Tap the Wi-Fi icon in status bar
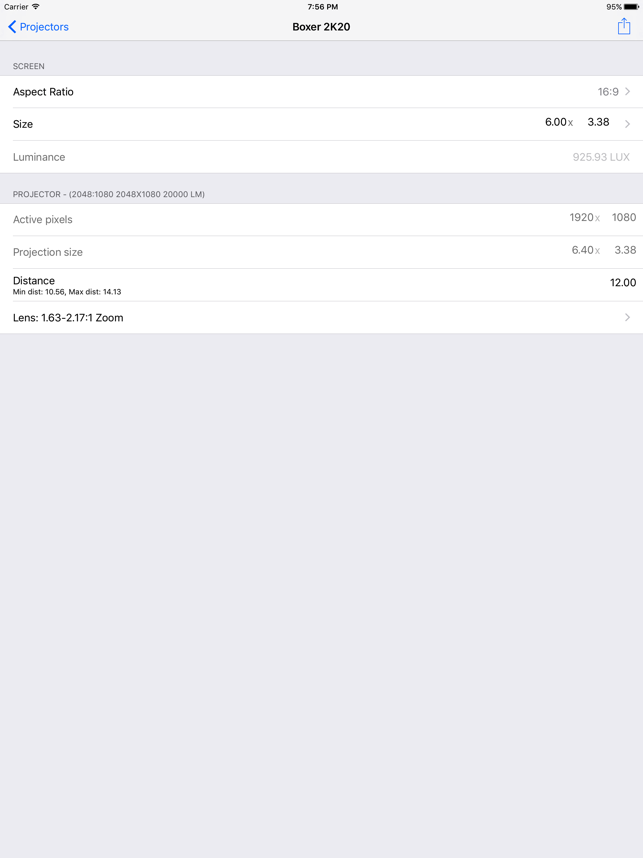 point(36,7)
